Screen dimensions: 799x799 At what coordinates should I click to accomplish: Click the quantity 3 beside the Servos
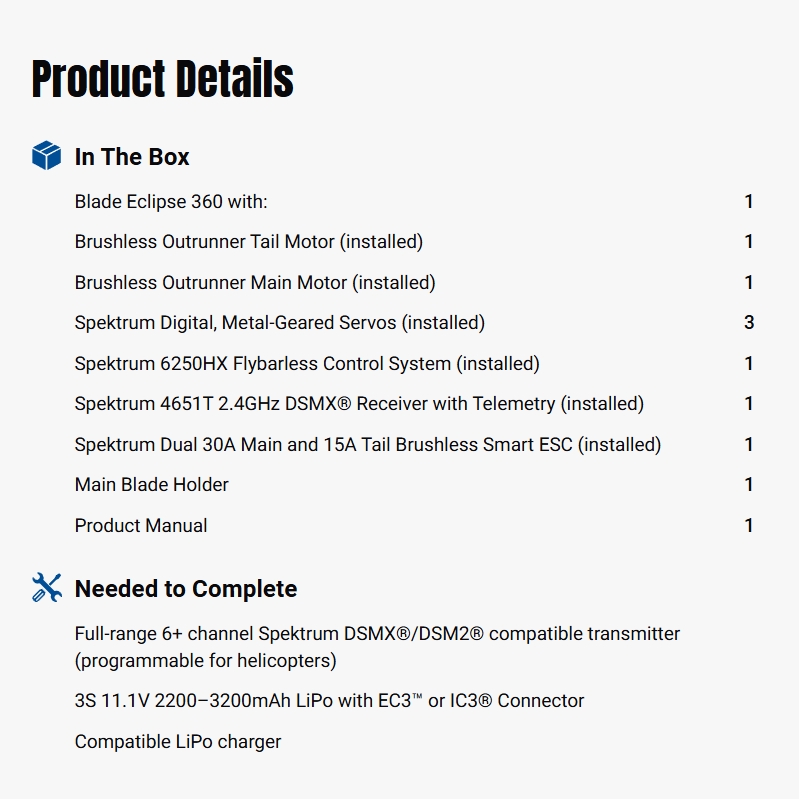pos(749,323)
